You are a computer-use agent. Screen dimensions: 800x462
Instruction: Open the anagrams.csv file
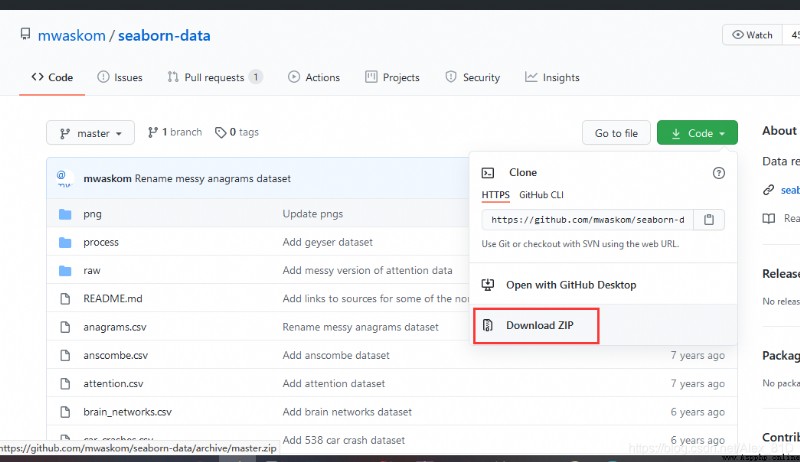point(115,327)
